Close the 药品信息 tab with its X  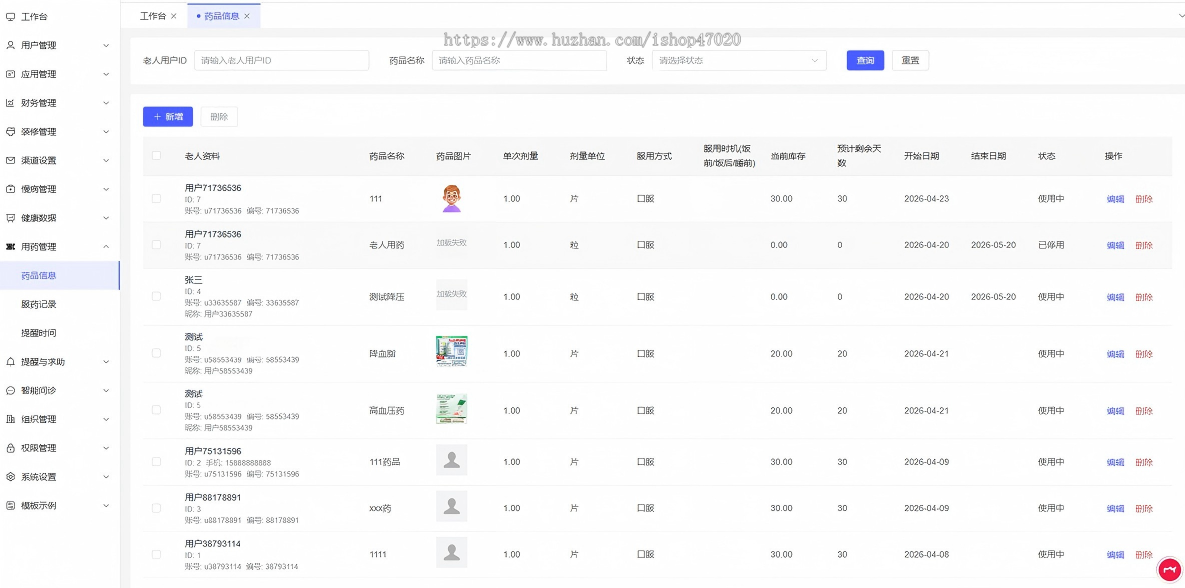click(x=247, y=16)
